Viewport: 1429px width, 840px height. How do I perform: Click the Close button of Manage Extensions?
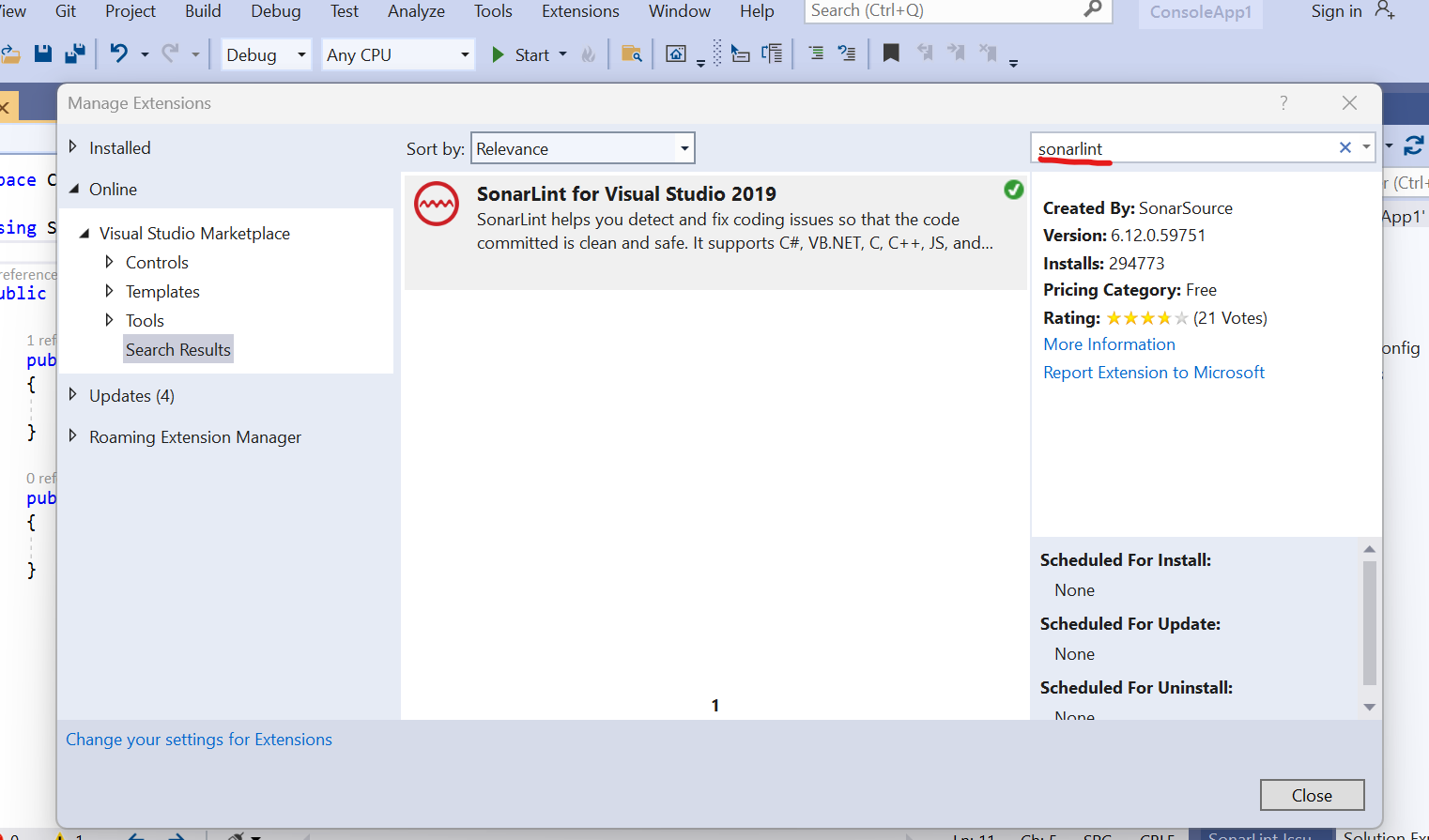tap(1312, 795)
